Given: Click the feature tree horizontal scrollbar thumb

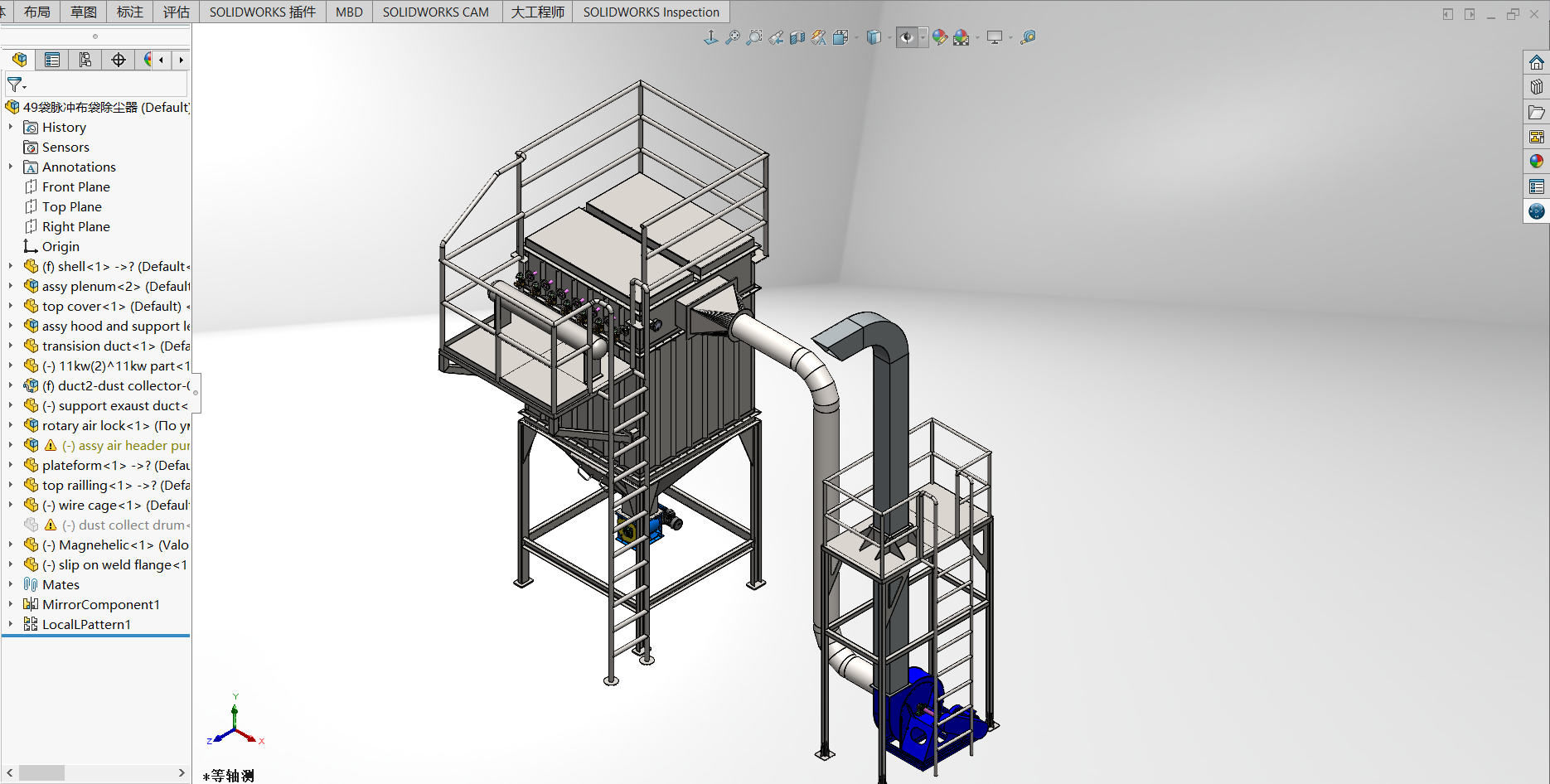Looking at the screenshot, I should (x=41, y=772).
